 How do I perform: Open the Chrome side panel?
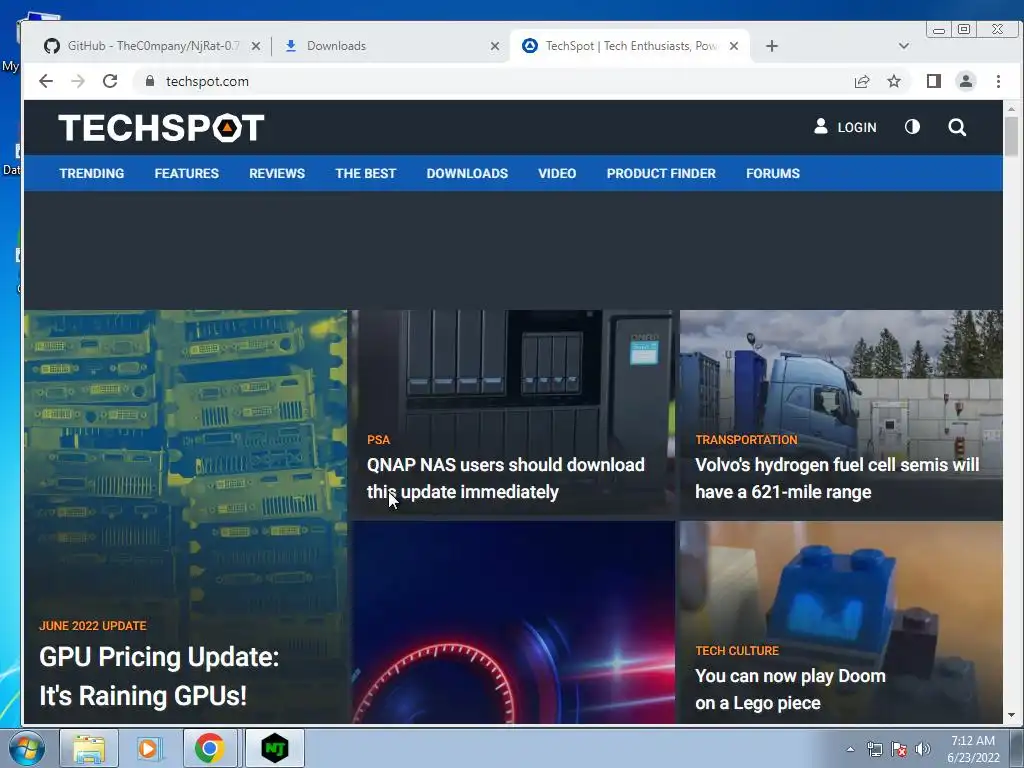[x=933, y=81]
